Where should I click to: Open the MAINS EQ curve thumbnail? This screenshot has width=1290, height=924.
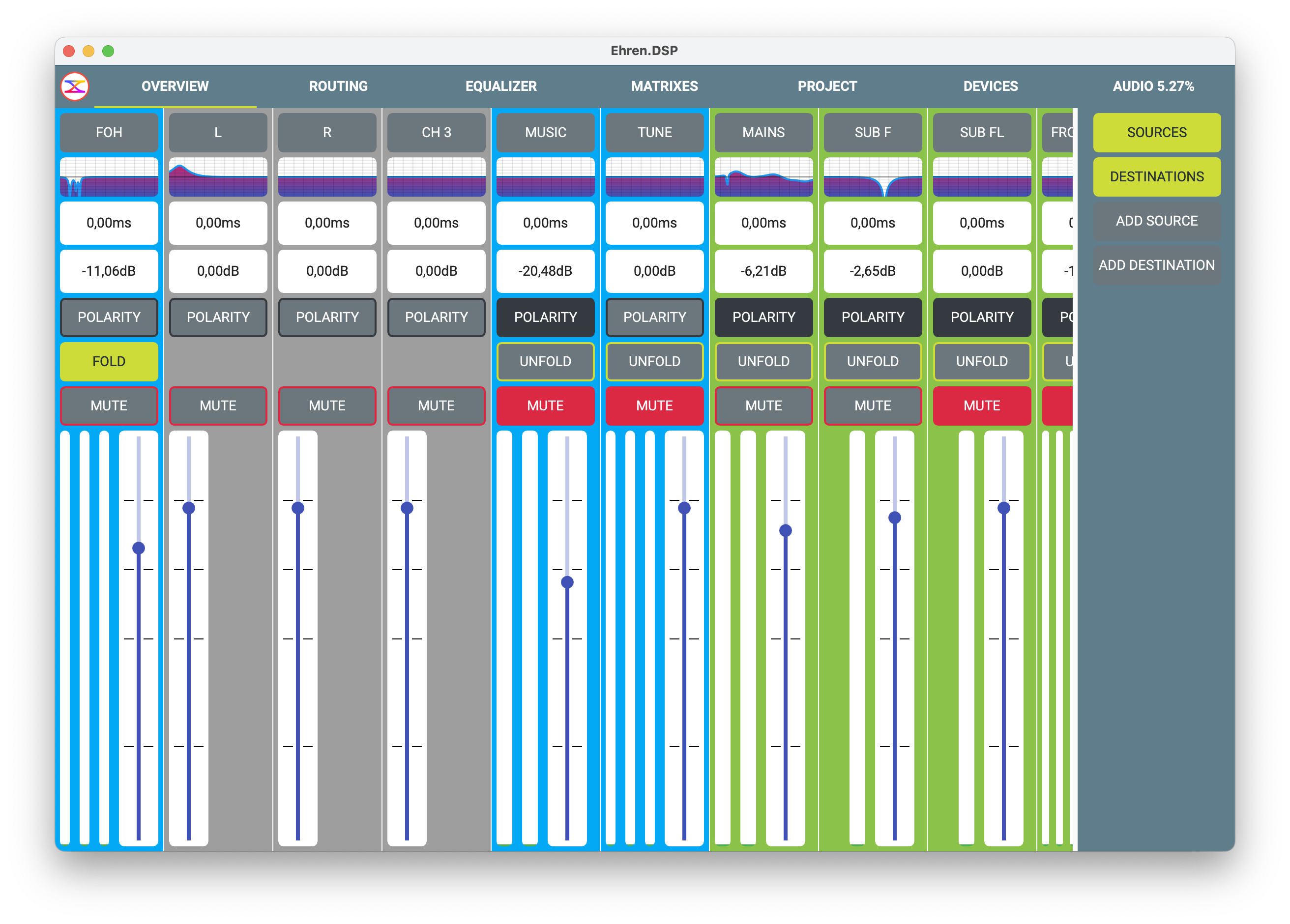point(763,177)
